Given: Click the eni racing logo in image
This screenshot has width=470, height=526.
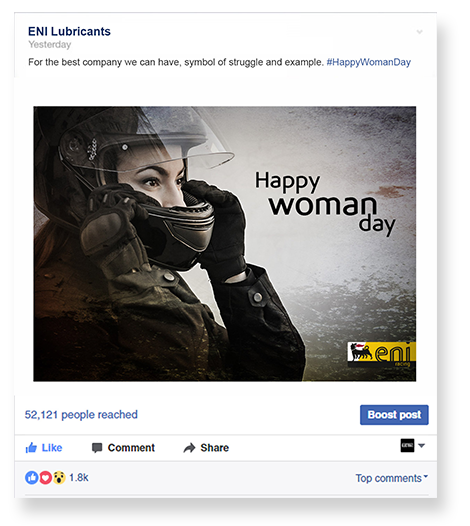Looking at the screenshot, I should click(x=382, y=354).
